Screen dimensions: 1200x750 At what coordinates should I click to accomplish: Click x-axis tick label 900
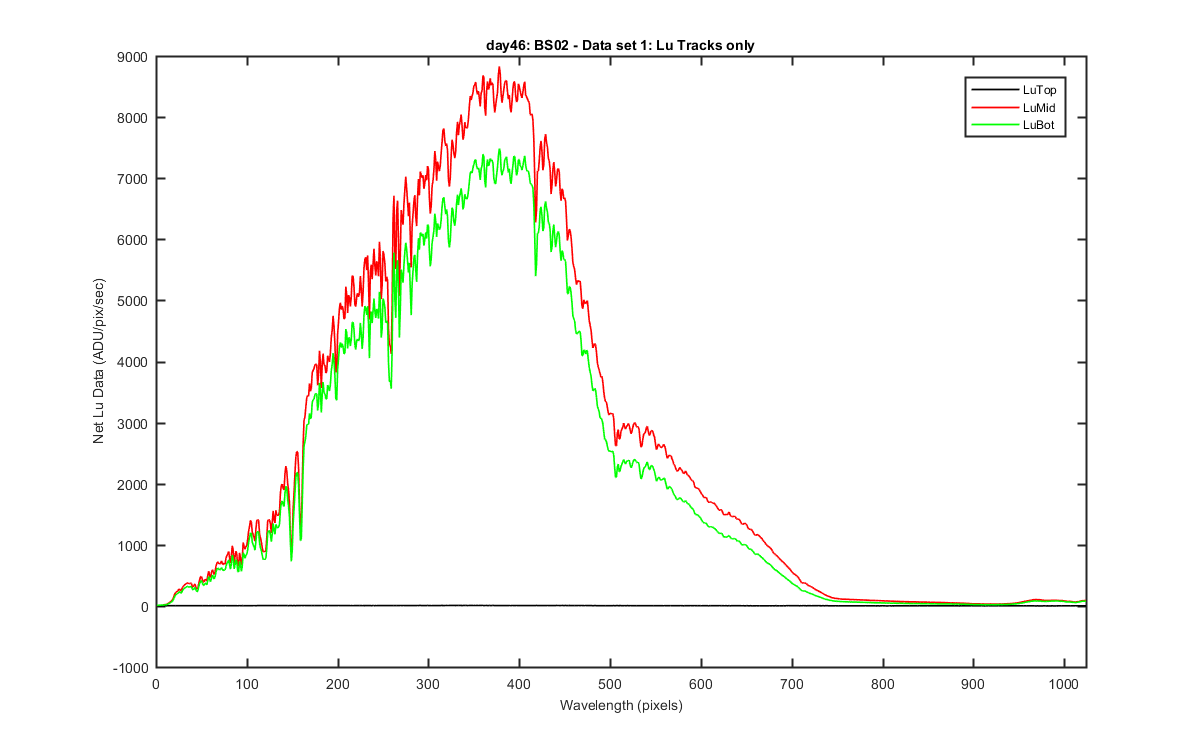[x=974, y=683]
